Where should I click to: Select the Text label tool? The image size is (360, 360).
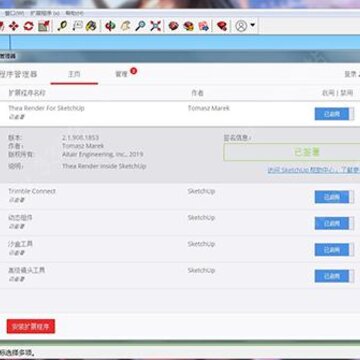(77, 26)
